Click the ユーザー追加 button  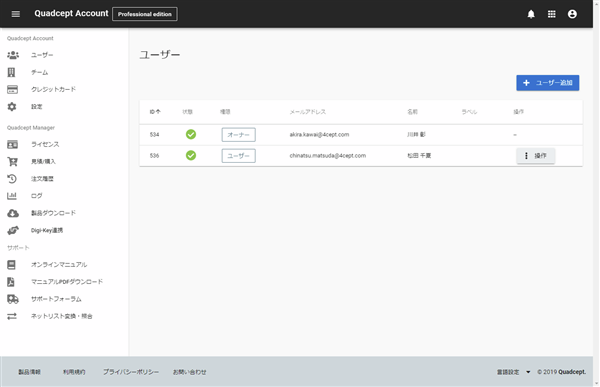[x=548, y=83]
